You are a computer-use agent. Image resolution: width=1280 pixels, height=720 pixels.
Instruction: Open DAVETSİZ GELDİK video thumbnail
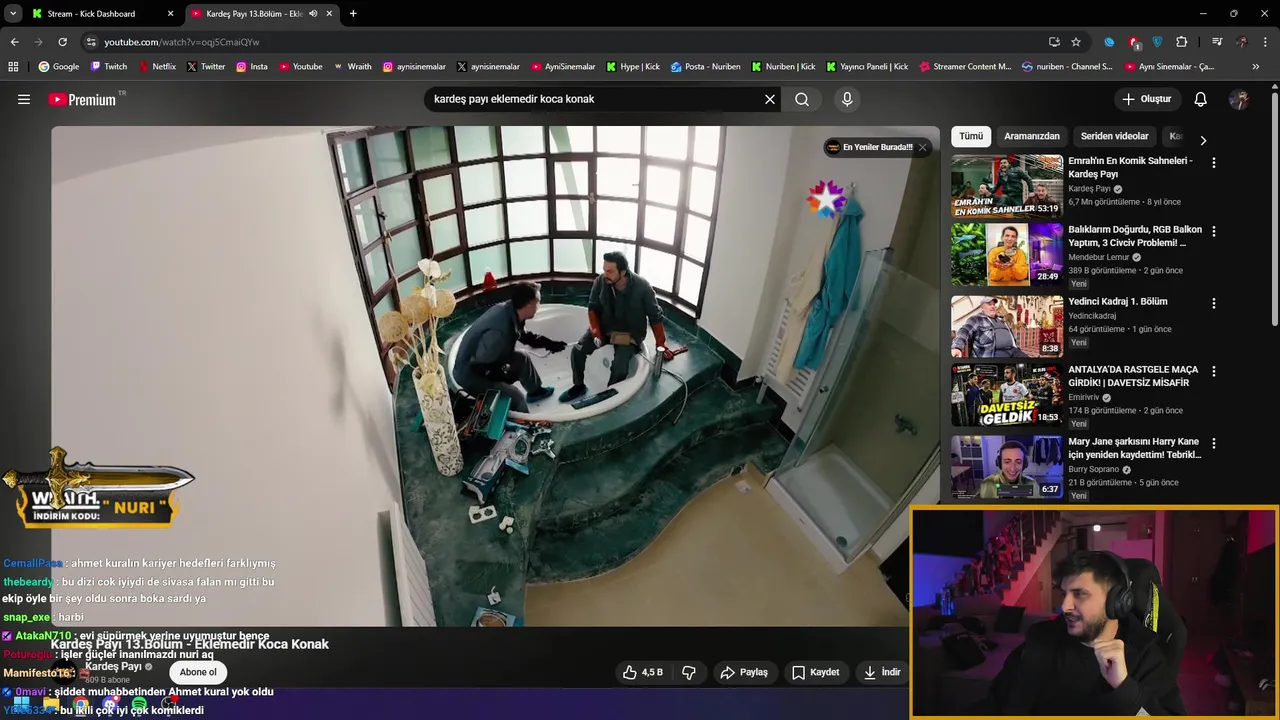pos(1007,395)
